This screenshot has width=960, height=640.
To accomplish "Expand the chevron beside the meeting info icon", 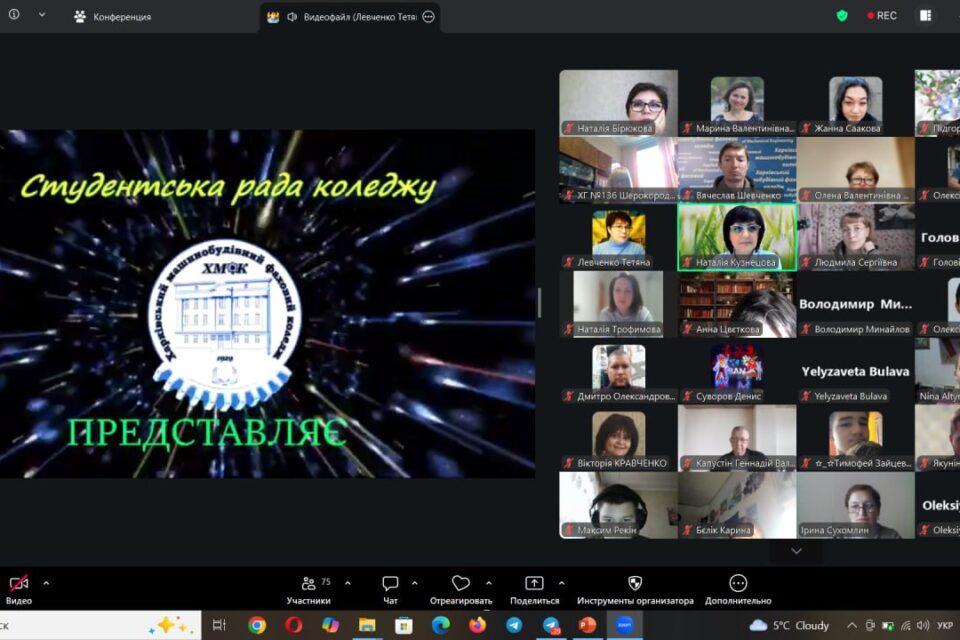I will tap(42, 14).
